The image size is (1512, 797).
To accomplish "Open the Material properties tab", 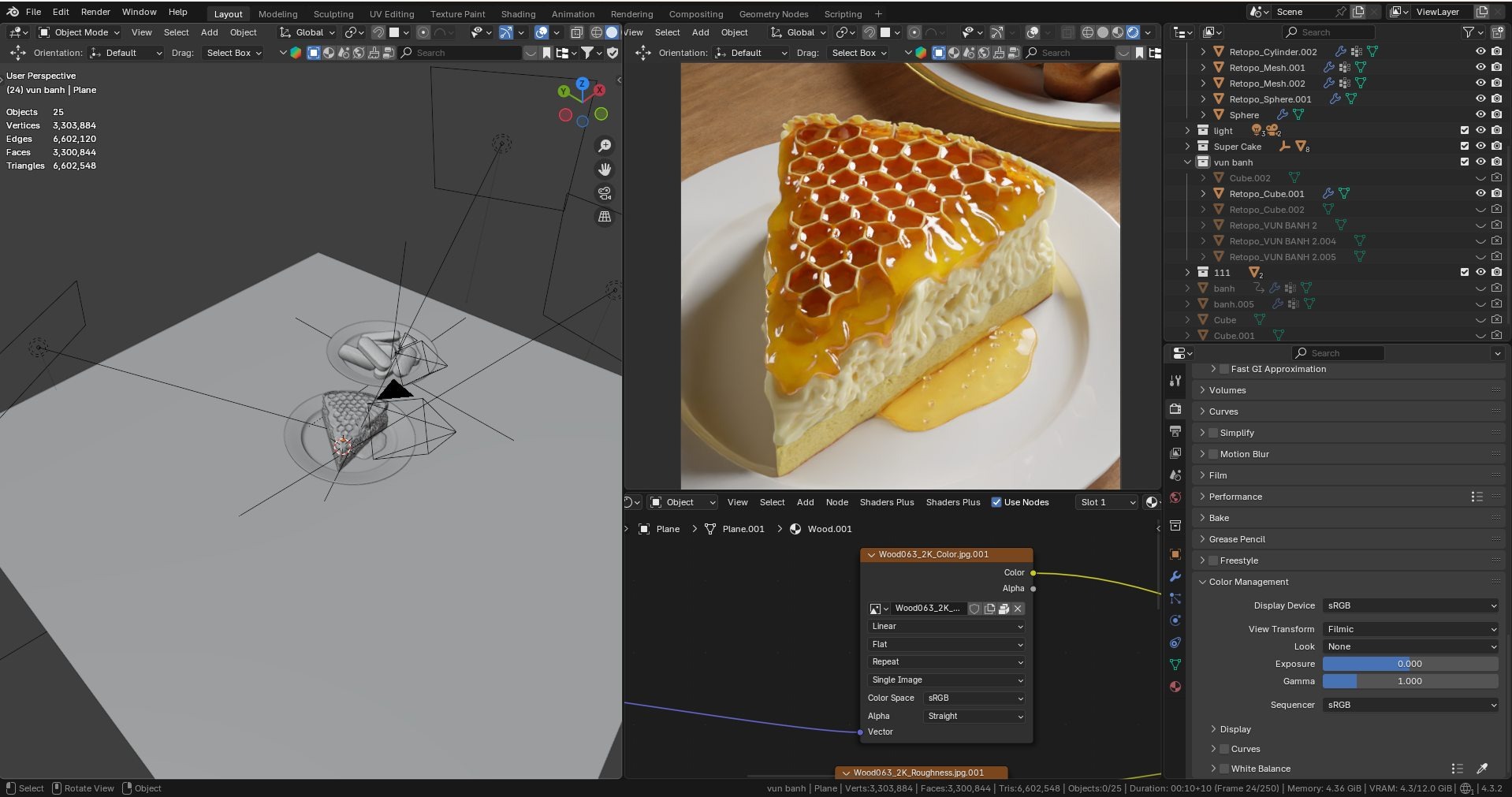I will click(x=1175, y=687).
